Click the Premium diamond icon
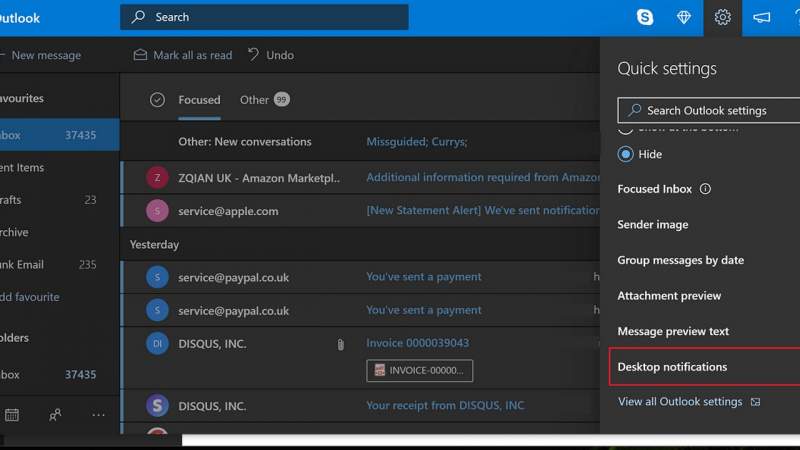The image size is (800, 450). (684, 17)
